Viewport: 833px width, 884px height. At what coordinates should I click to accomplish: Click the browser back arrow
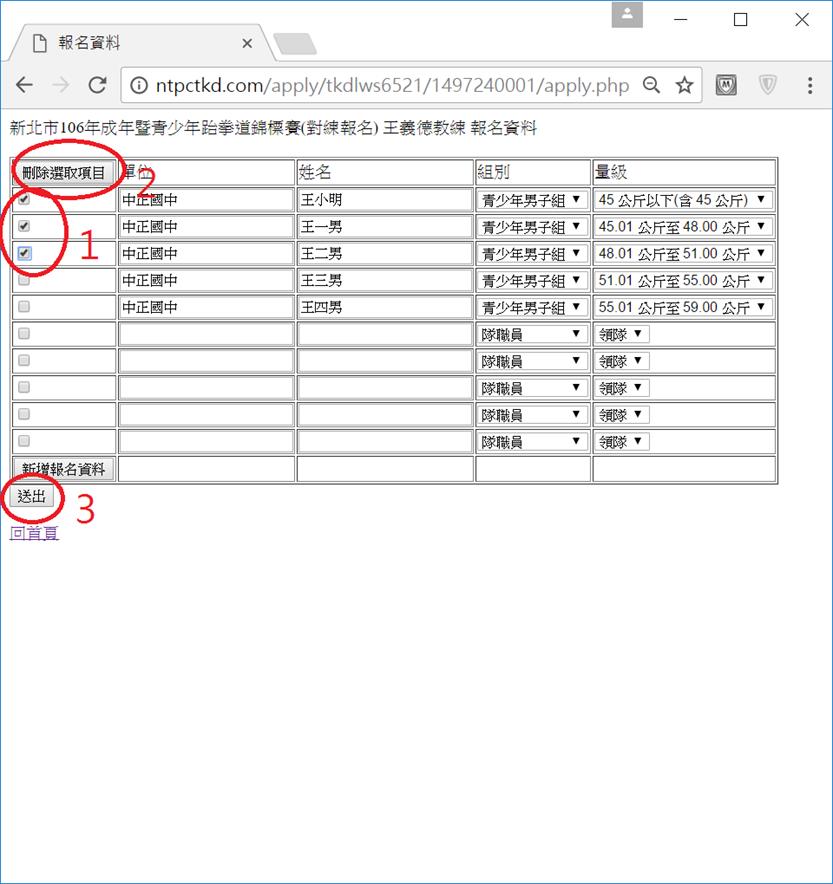pos(24,86)
